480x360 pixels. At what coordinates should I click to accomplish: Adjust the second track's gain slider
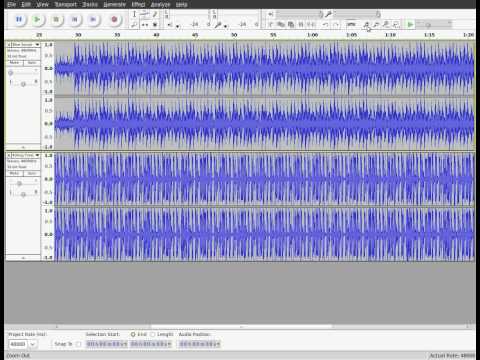pos(23,183)
